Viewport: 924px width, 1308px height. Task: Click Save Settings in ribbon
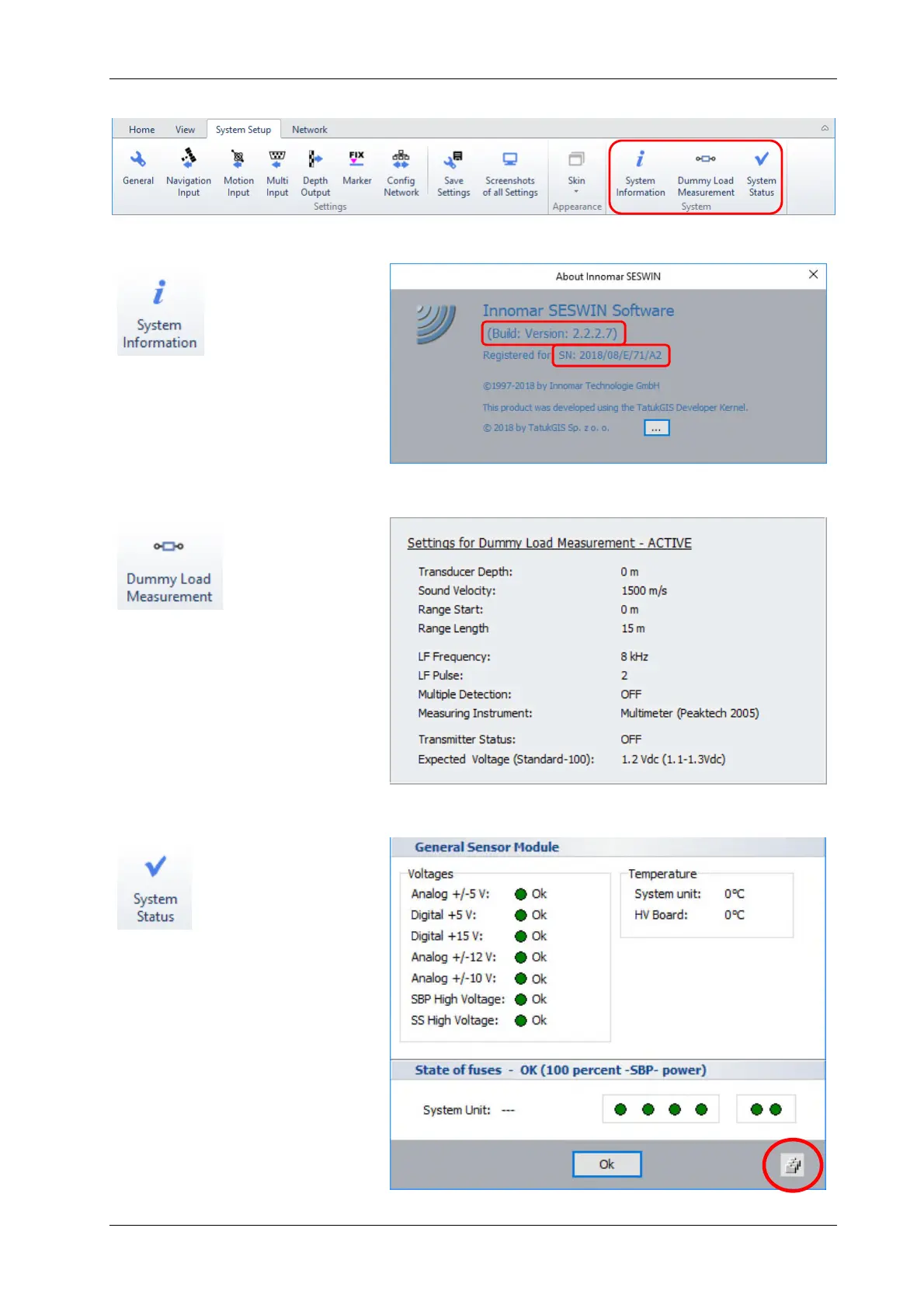pyautogui.click(x=453, y=173)
